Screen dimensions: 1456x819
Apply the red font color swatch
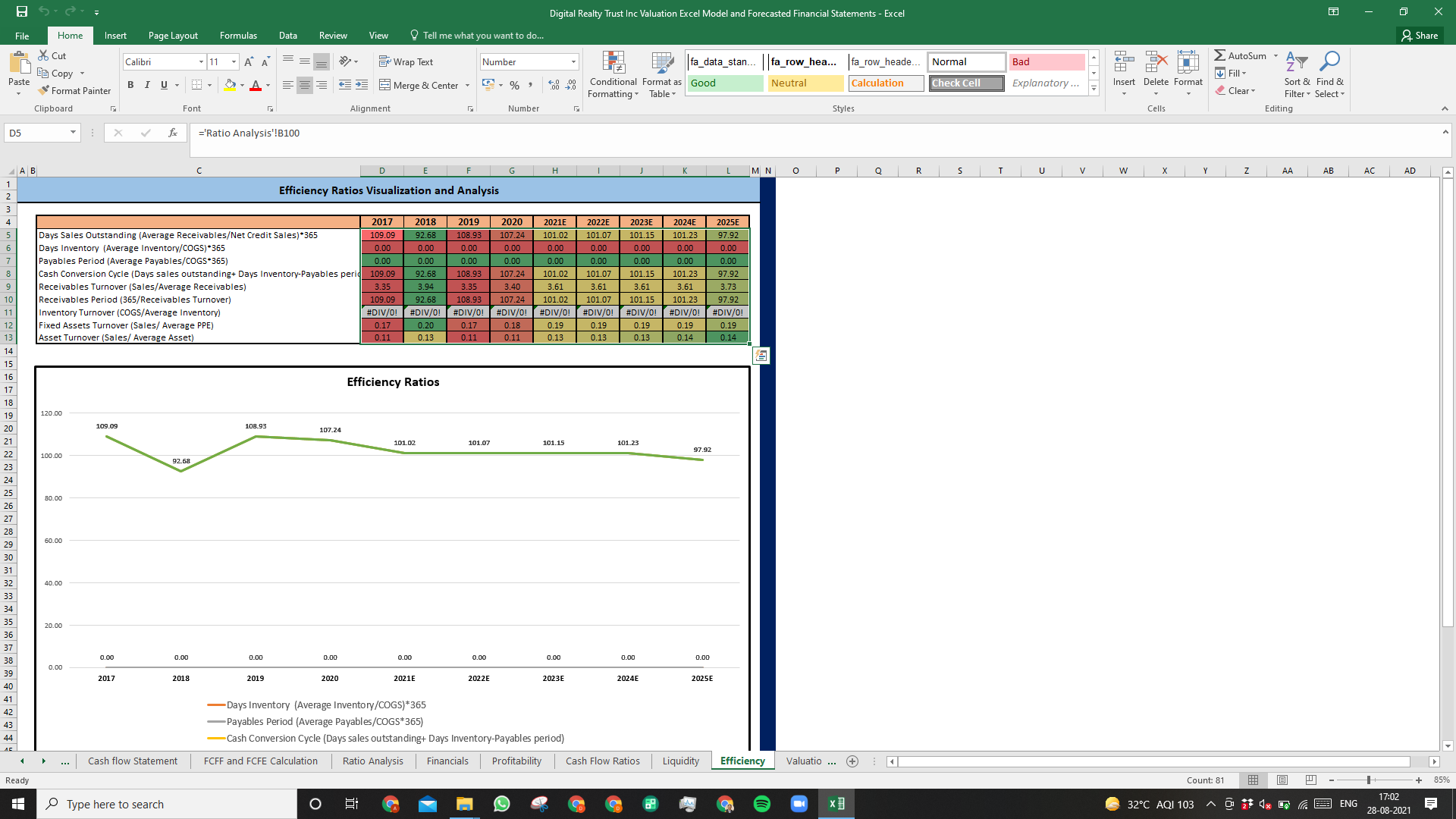(256, 86)
